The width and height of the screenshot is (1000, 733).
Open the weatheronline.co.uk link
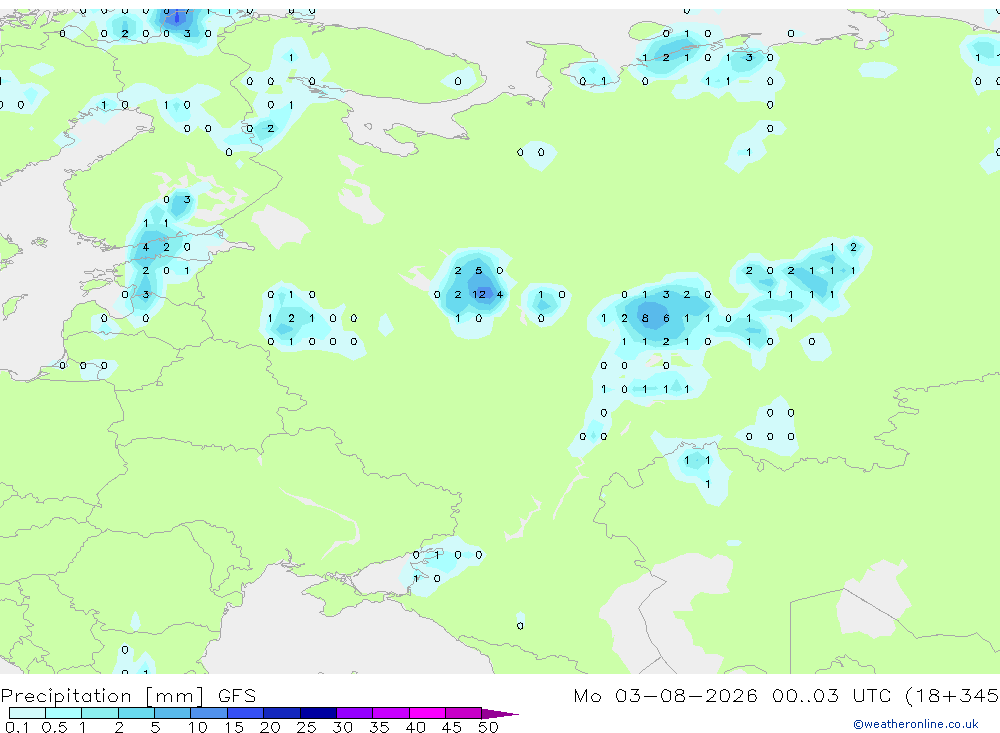pos(916,724)
